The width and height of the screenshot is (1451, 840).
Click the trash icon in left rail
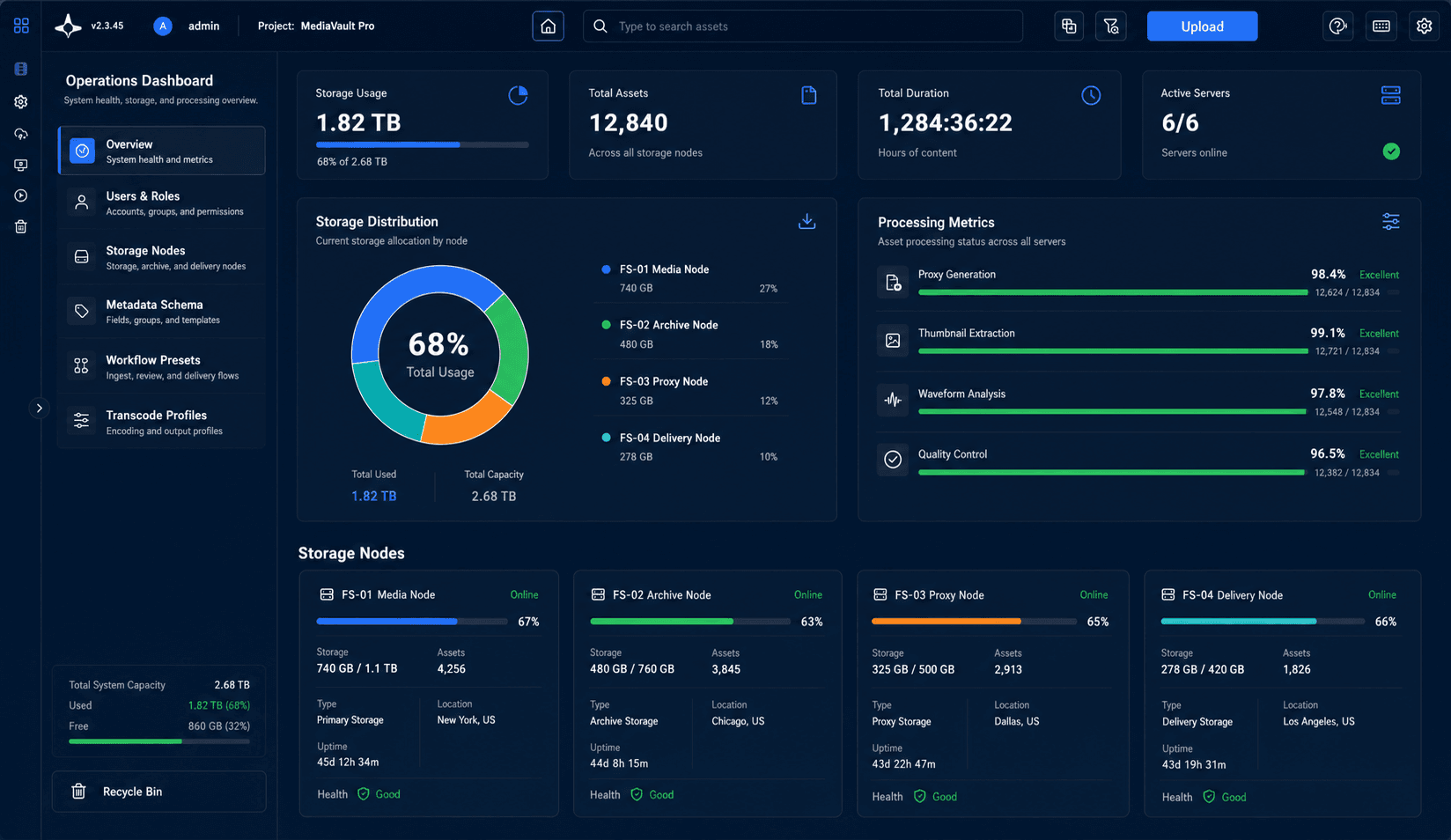click(x=21, y=227)
